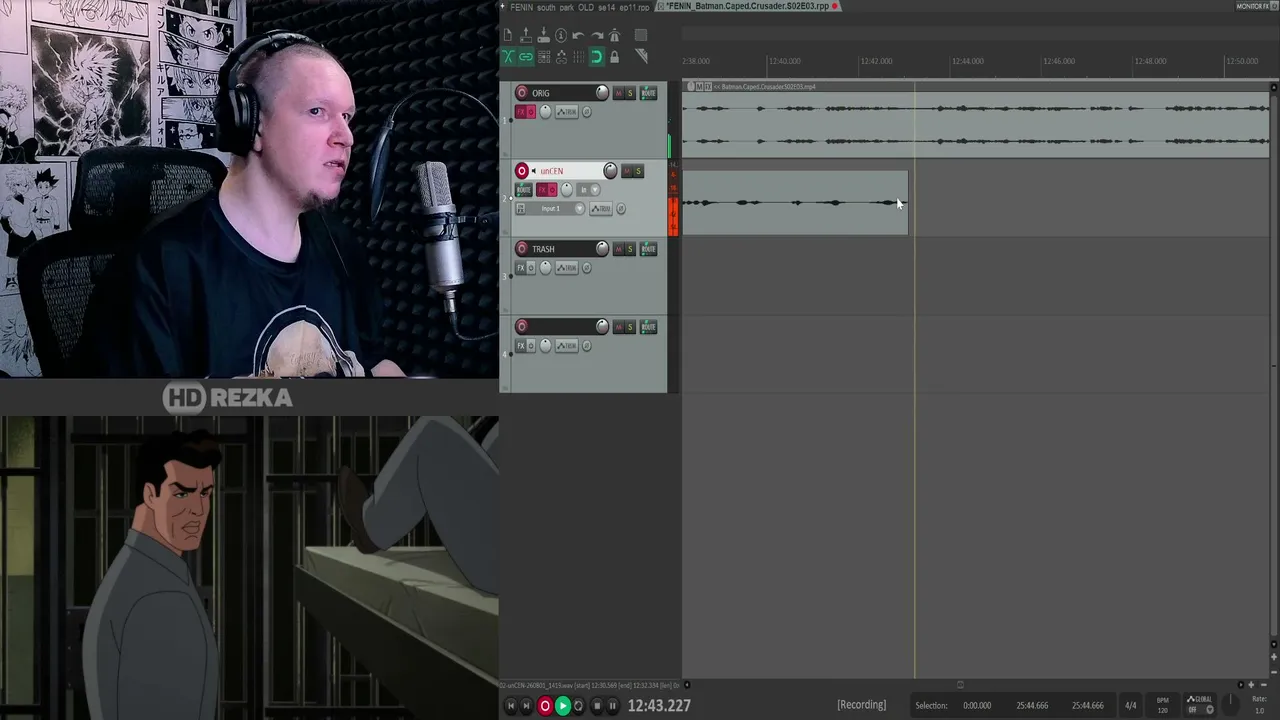Open TRIM envelope button on TRASH track

point(568,267)
